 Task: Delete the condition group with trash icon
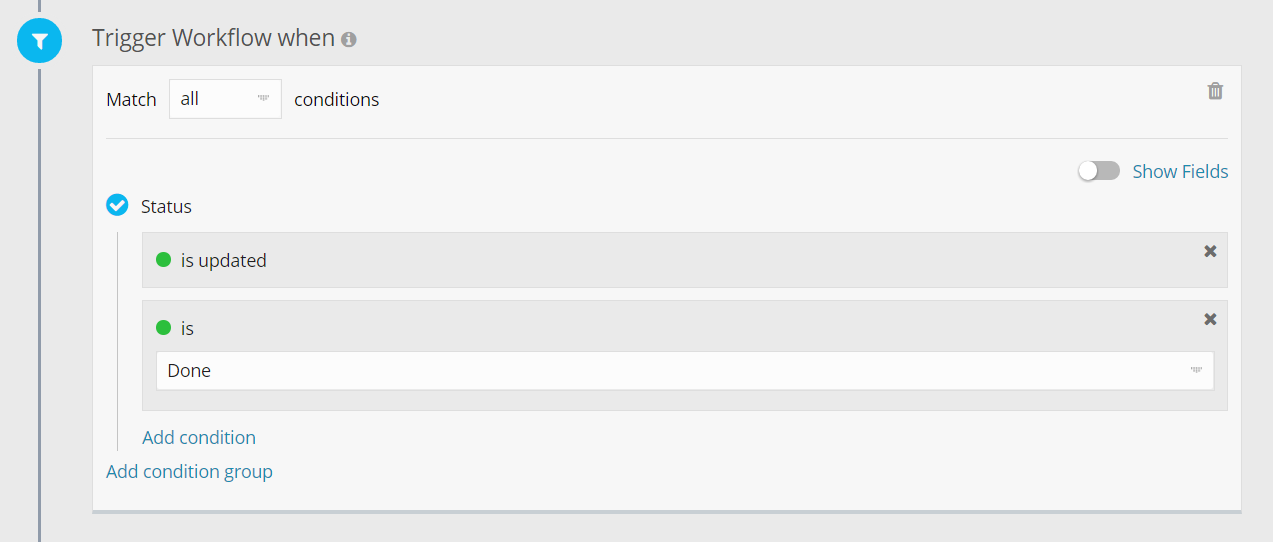click(x=1215, y=91)
